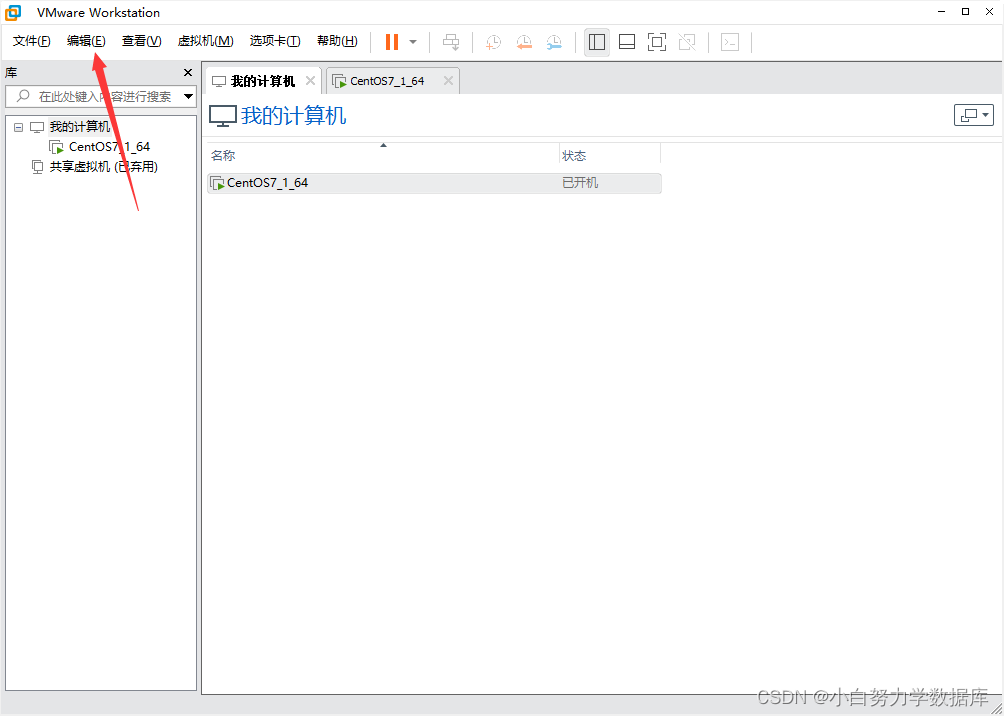Open the 虚拟机(M) menu
Viewport: 1004px width, 716px height.
pos(206,42)
